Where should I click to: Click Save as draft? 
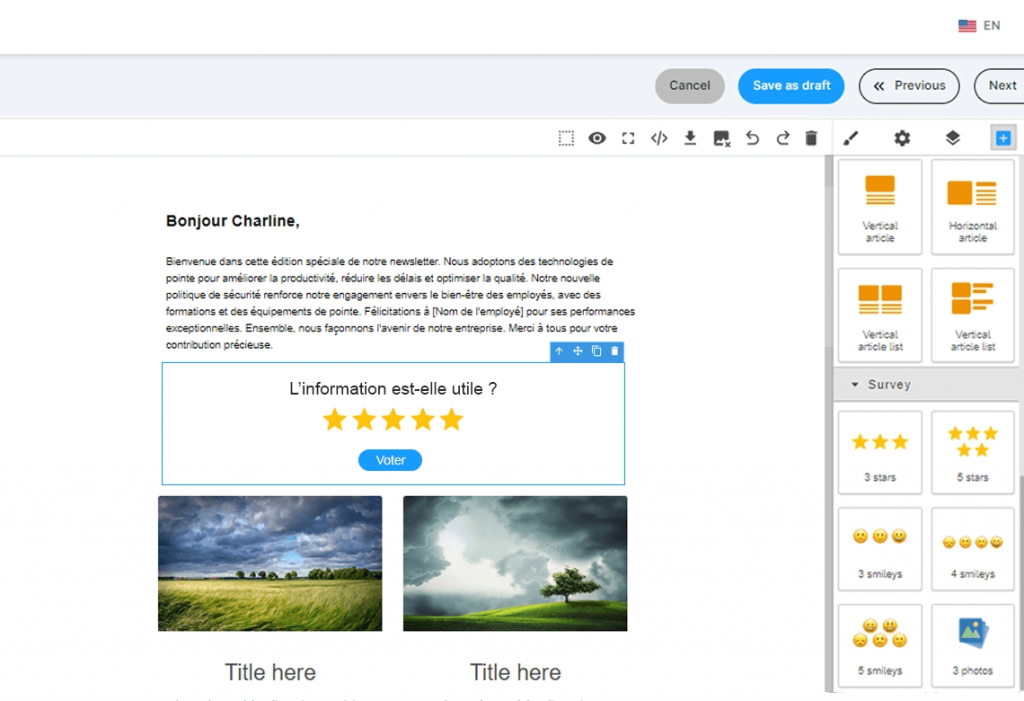tap(791, 86)
